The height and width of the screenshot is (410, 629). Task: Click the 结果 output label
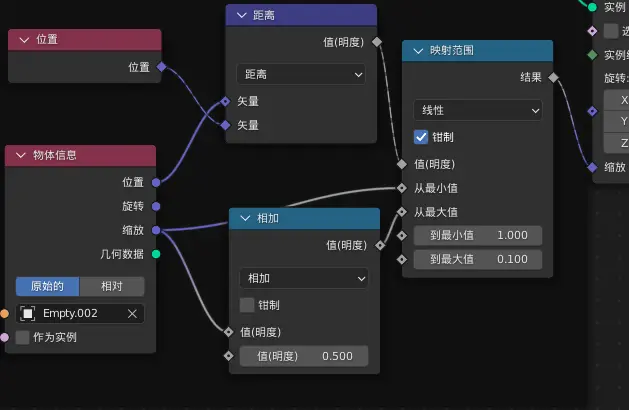531,77
